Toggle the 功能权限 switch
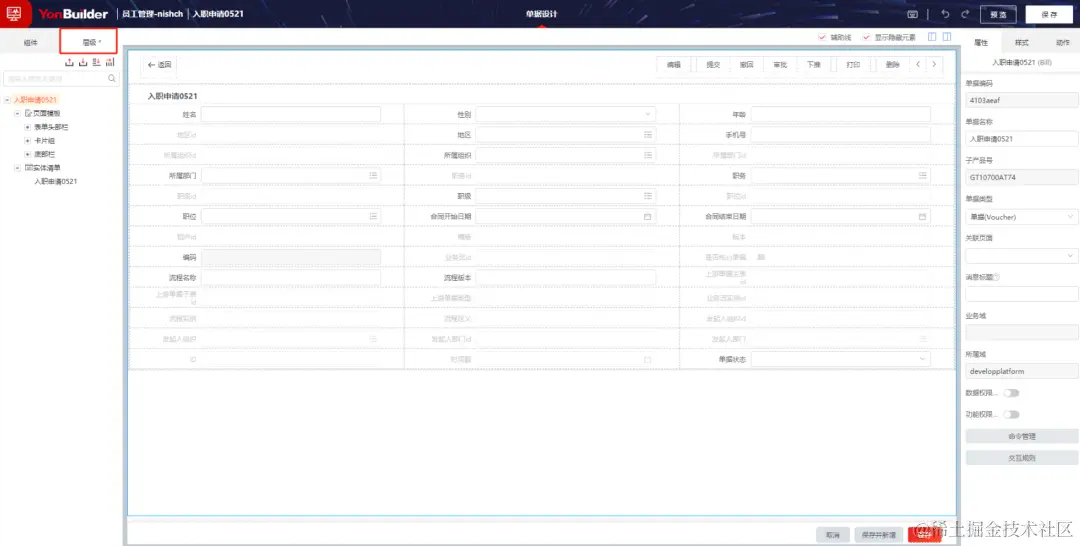The height and width of the screenshot is (546, 1080). 1010,414
